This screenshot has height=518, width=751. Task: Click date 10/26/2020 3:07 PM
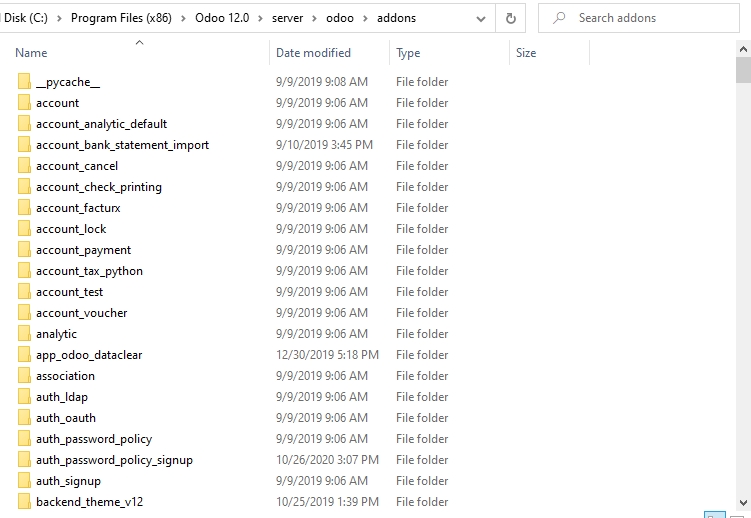coord(327,460)
